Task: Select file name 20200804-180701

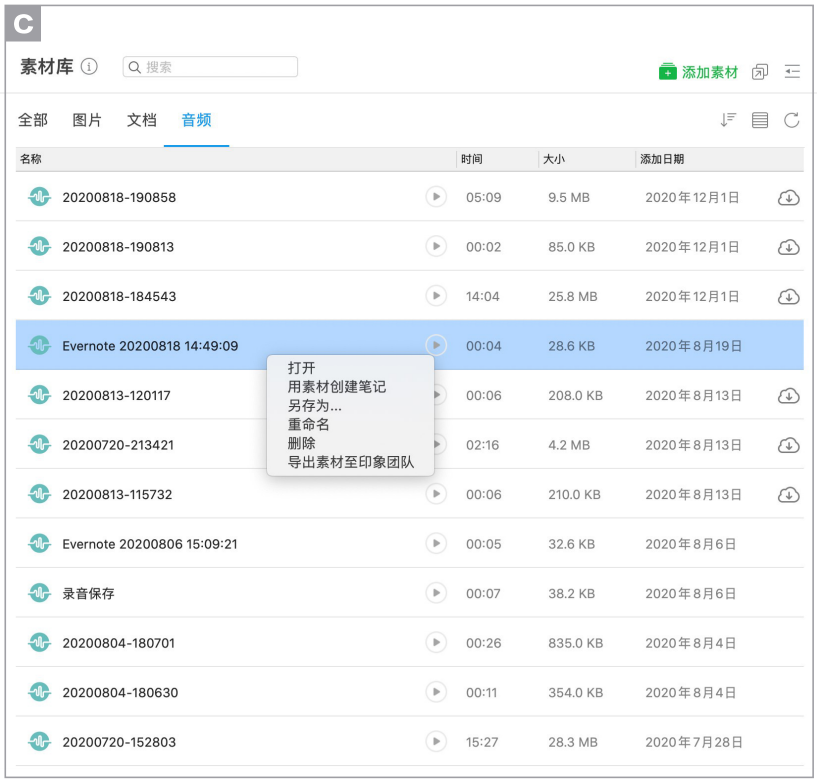Action: pyautogui.click(x=118, y=643)
